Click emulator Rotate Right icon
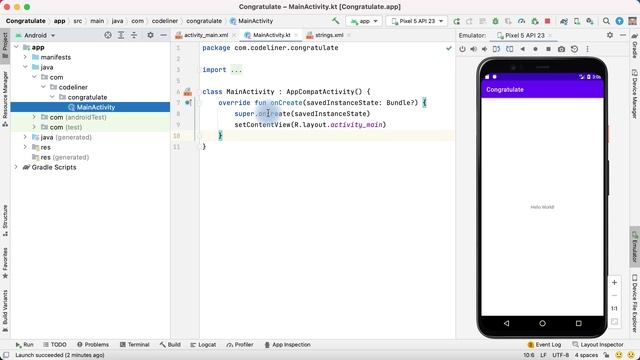 point(510,49)
